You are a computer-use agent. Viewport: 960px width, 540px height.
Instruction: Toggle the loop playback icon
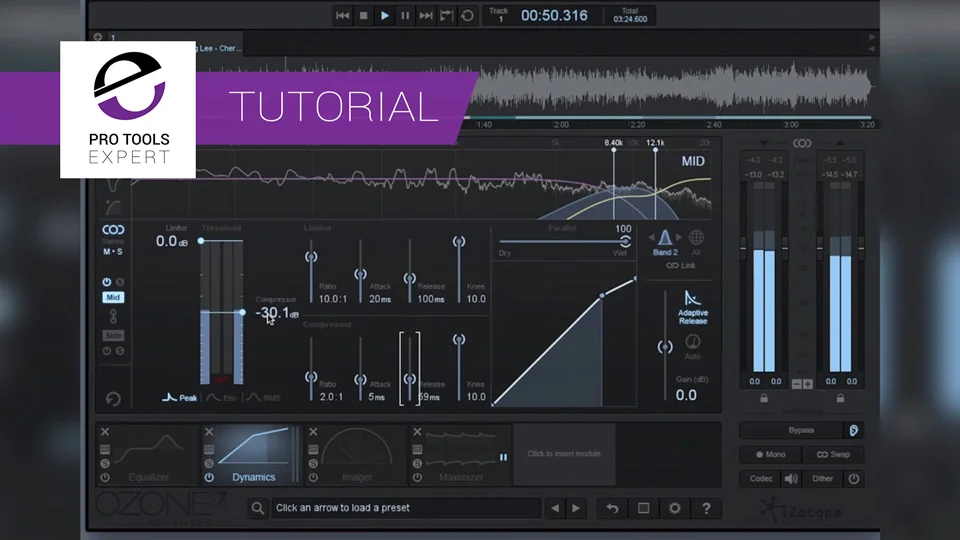(467, 16)
